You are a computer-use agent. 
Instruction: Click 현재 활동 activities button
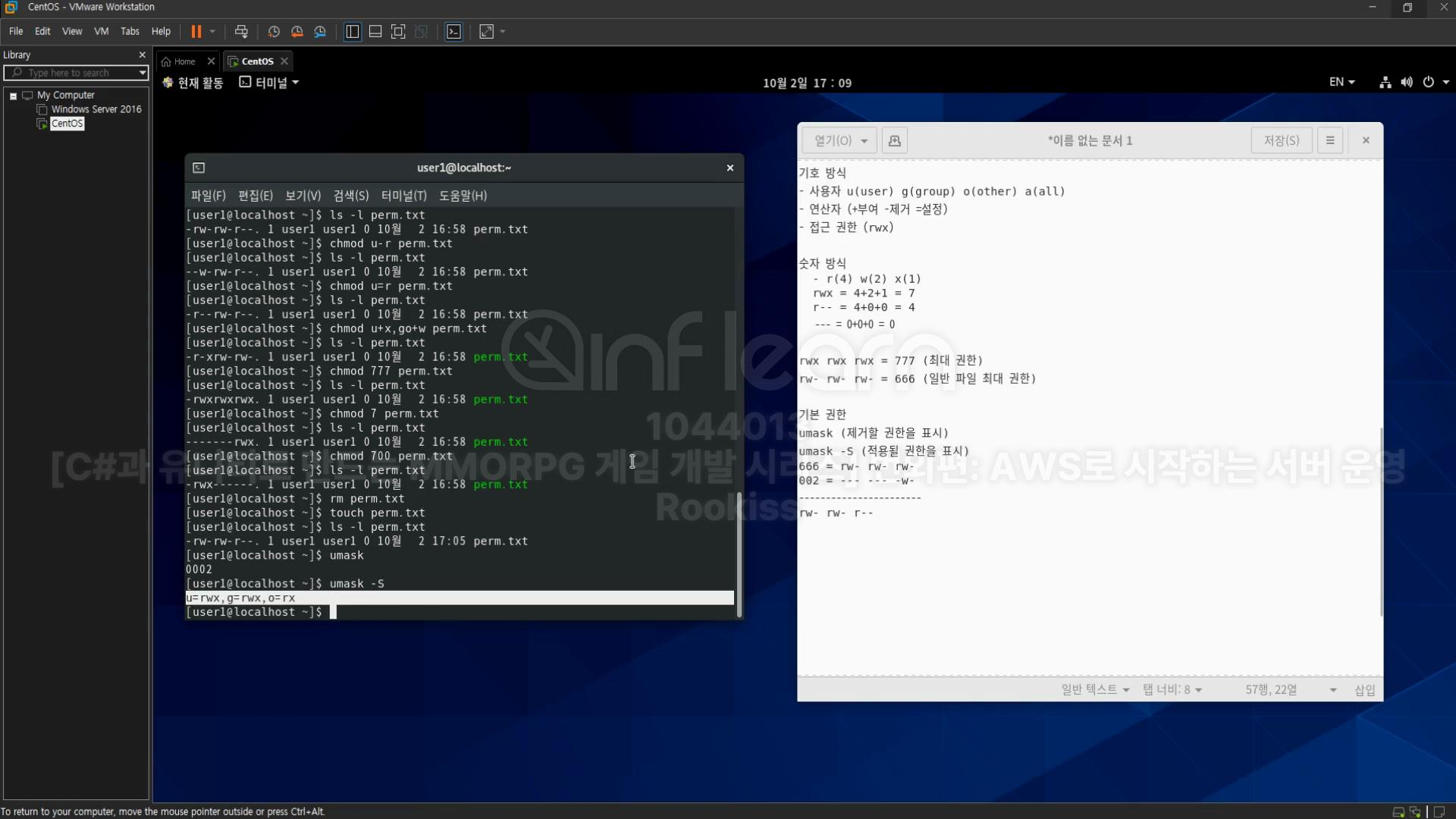[x=193, y=83]
